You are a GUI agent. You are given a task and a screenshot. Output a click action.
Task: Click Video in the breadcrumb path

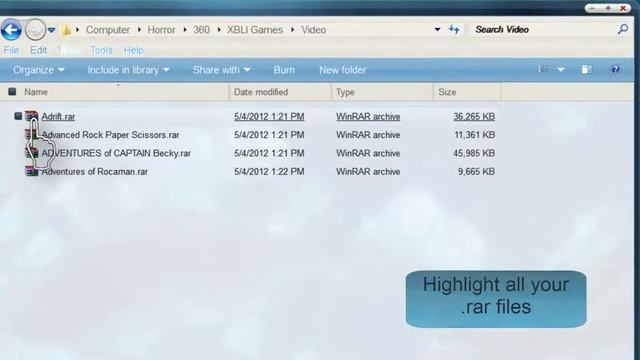tap(313, 30)
